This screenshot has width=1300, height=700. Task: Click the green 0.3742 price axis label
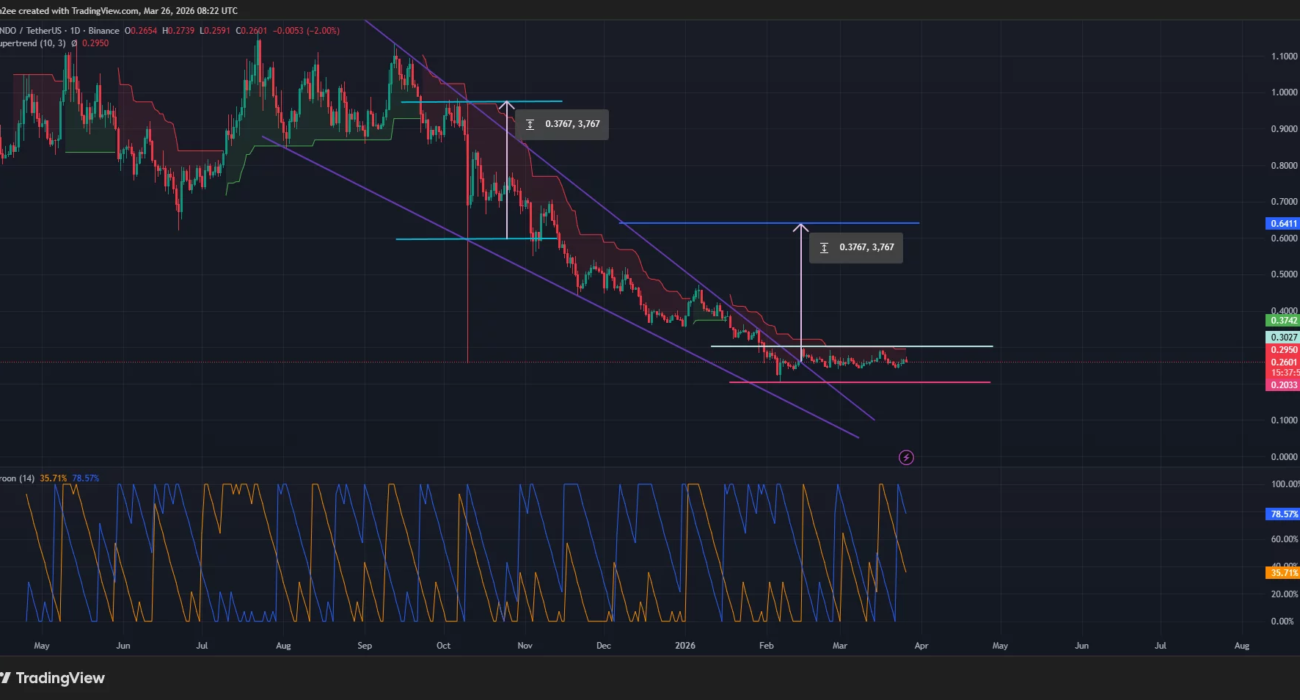point(1282,320)
